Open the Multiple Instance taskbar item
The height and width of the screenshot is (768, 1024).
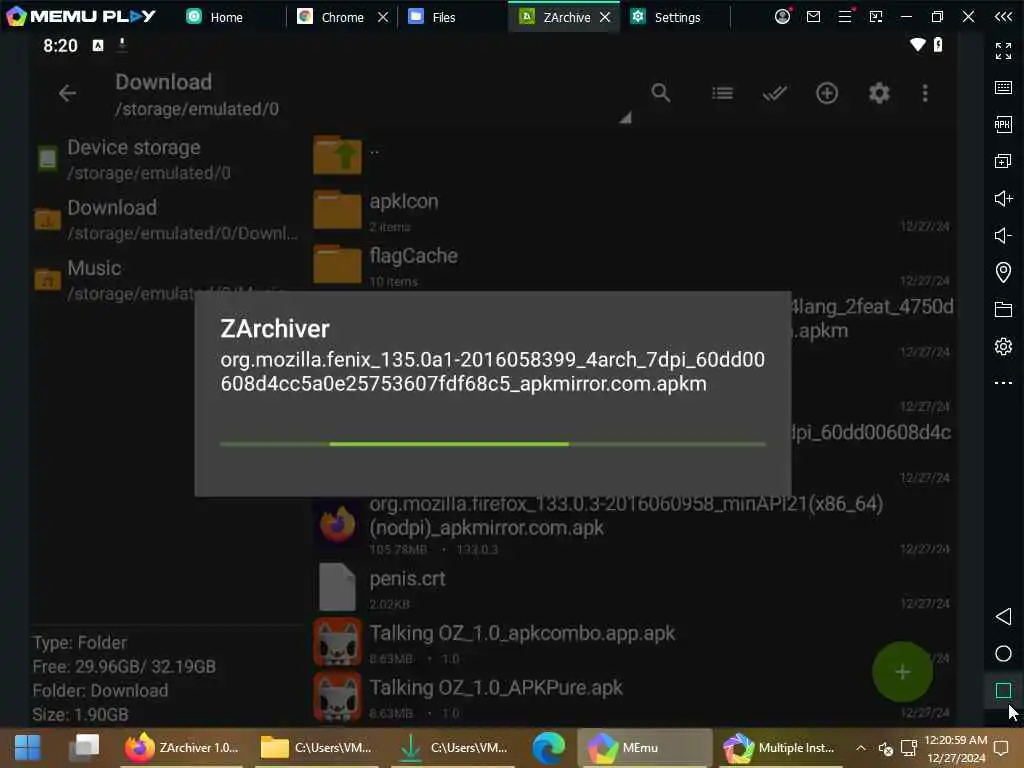pyautogui.click(x=779, y=748)
